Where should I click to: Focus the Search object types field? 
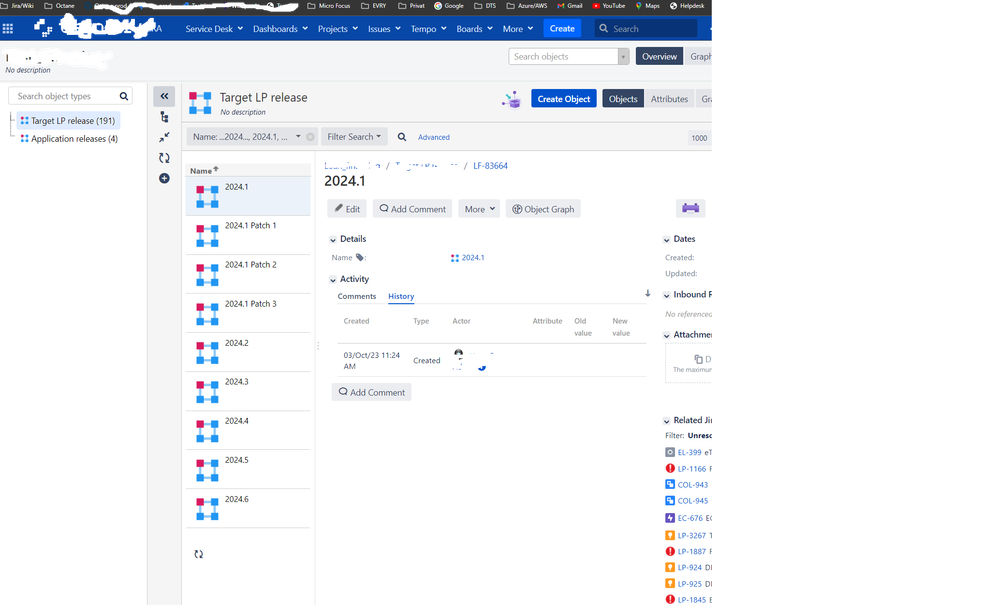pos(65,96)
